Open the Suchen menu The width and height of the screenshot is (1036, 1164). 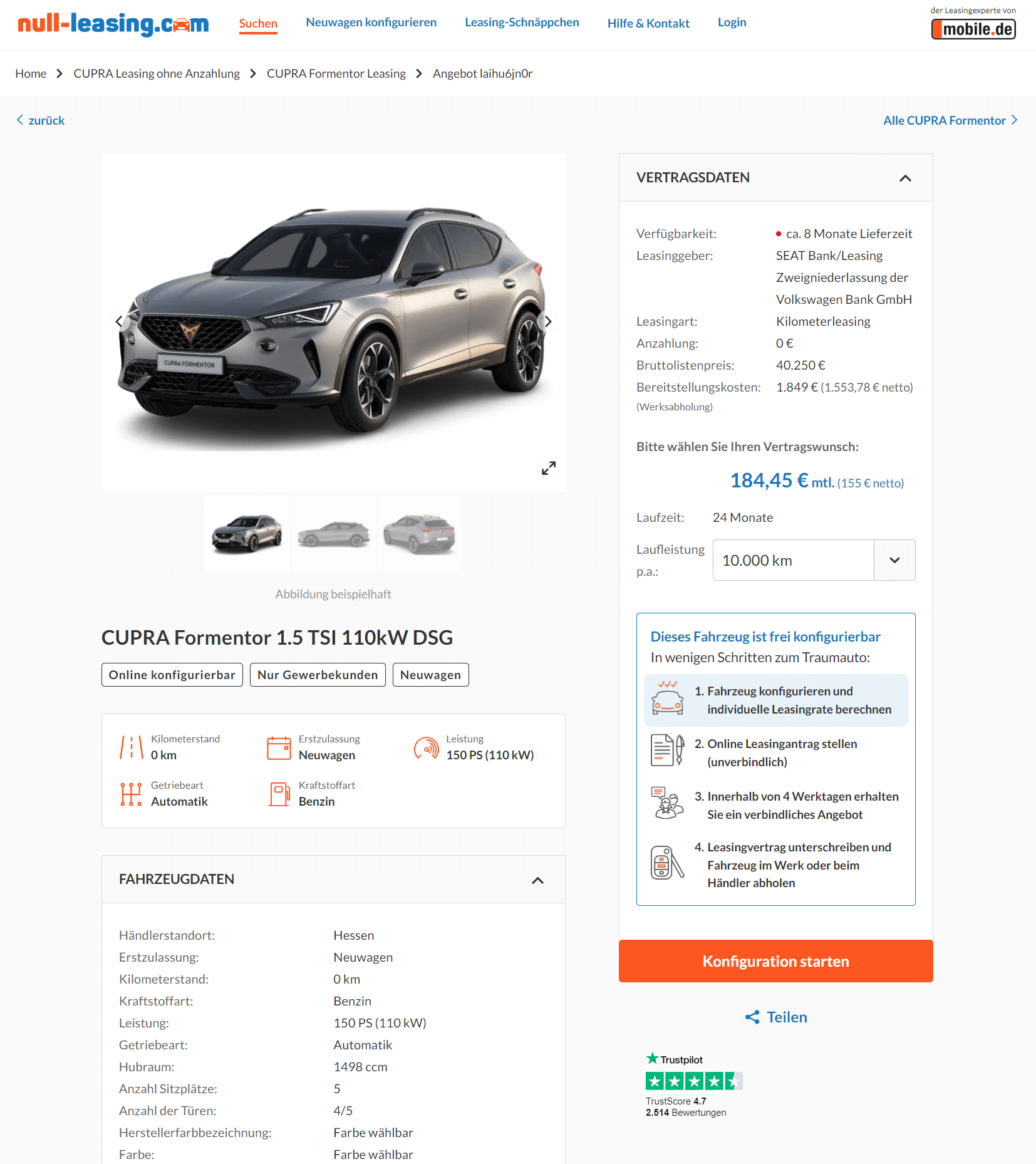(x=258, y=23)
